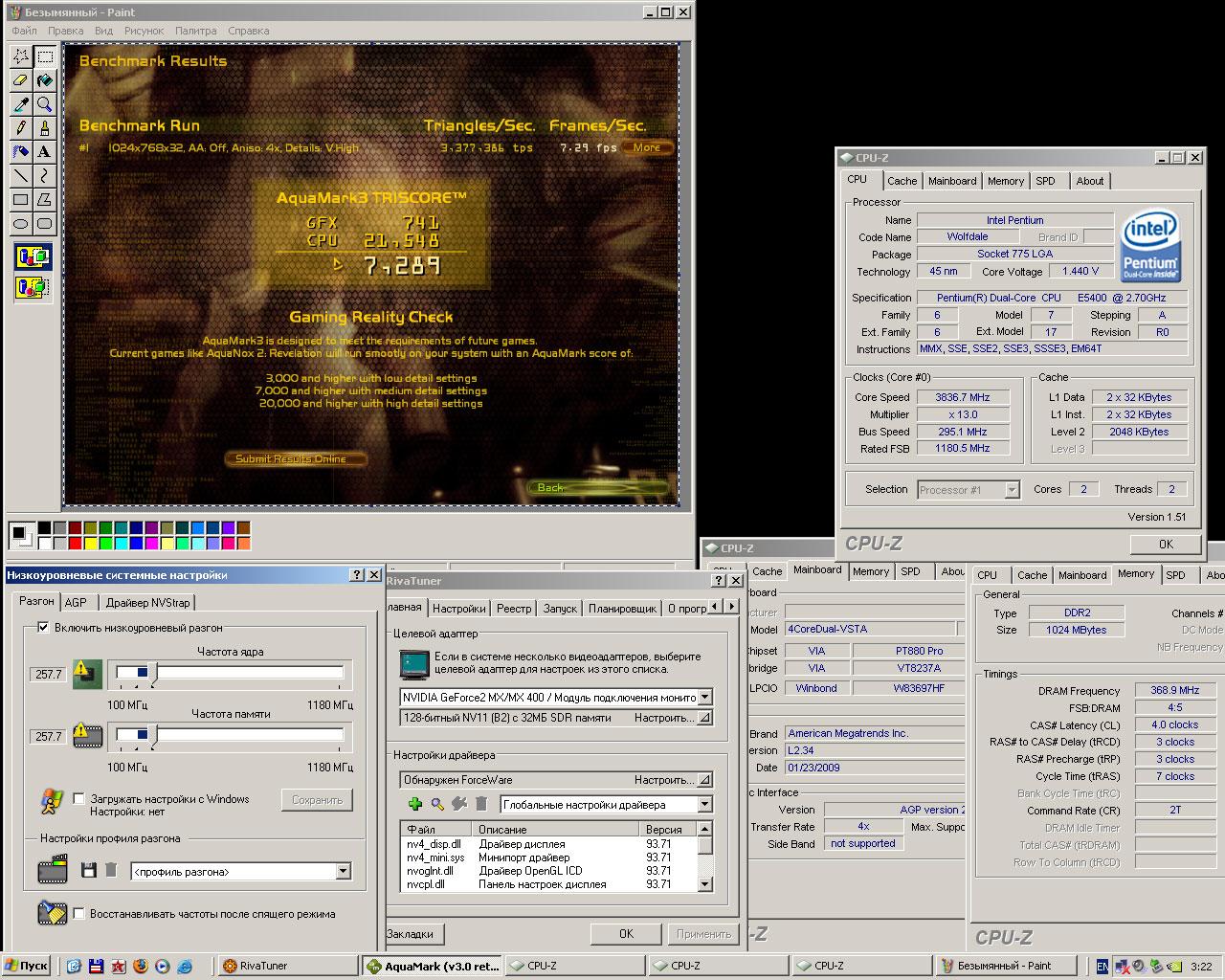Select the Ellipse shape tool
Viewport: 1225px width, 980px height.
pos(20,224)
